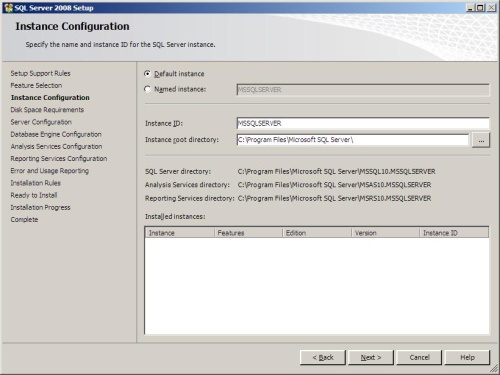Open the browse ellipsis button for root directory

click(x=481, y=140)
